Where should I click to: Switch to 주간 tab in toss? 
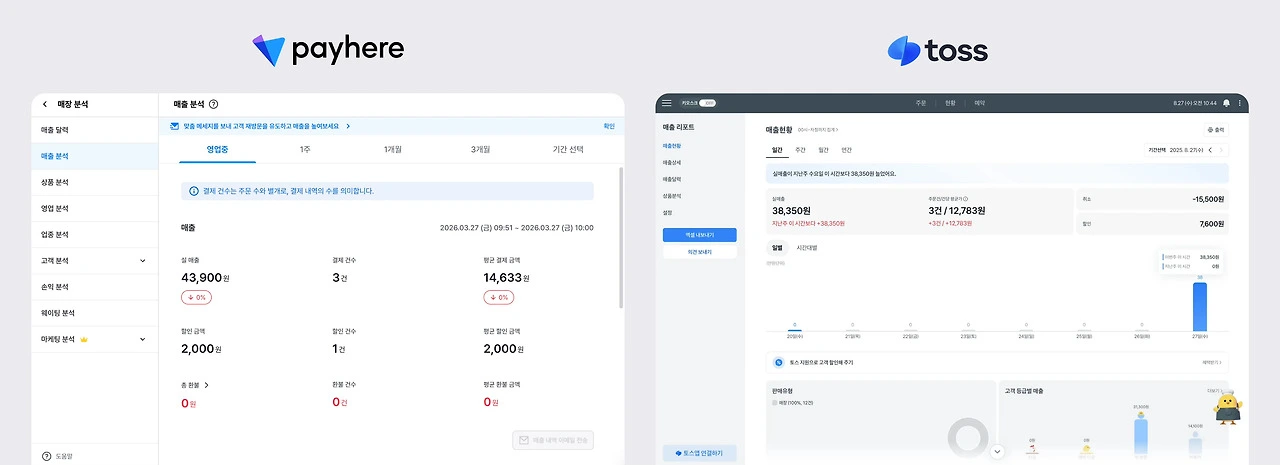[x=800, y=150]
